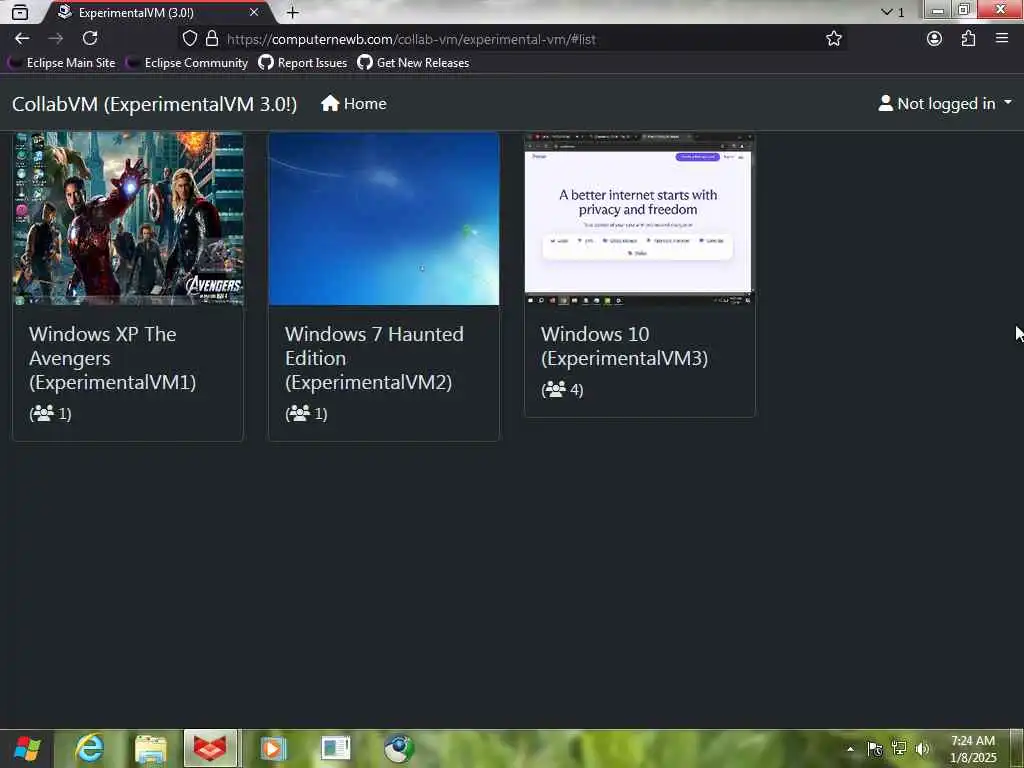
Task: Open the Windows 7 Haunted Edition thumbnail
Action: click(x=384, y=219)
